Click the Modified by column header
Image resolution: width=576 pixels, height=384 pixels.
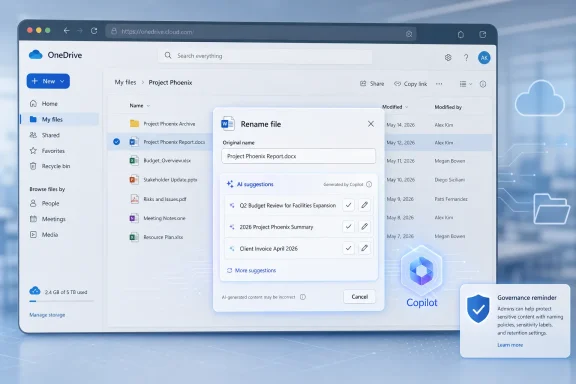click(448, 107)
